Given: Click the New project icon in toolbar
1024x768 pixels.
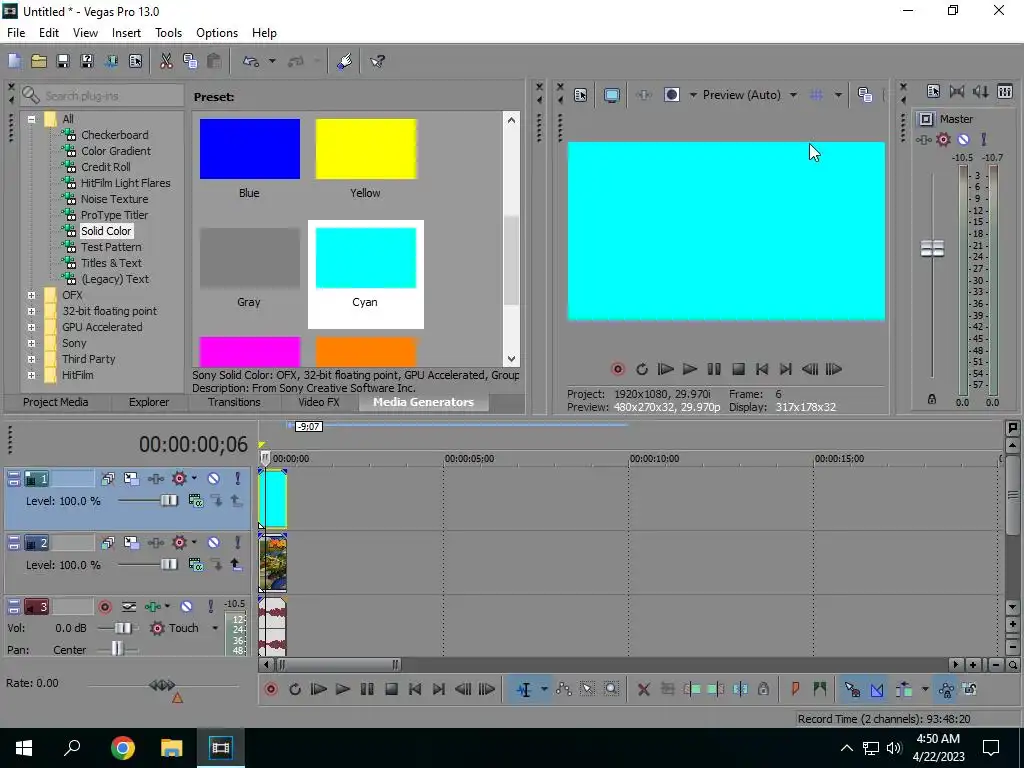Looking at the screenshot, I should pyautogui.click(x=14, y=61).
